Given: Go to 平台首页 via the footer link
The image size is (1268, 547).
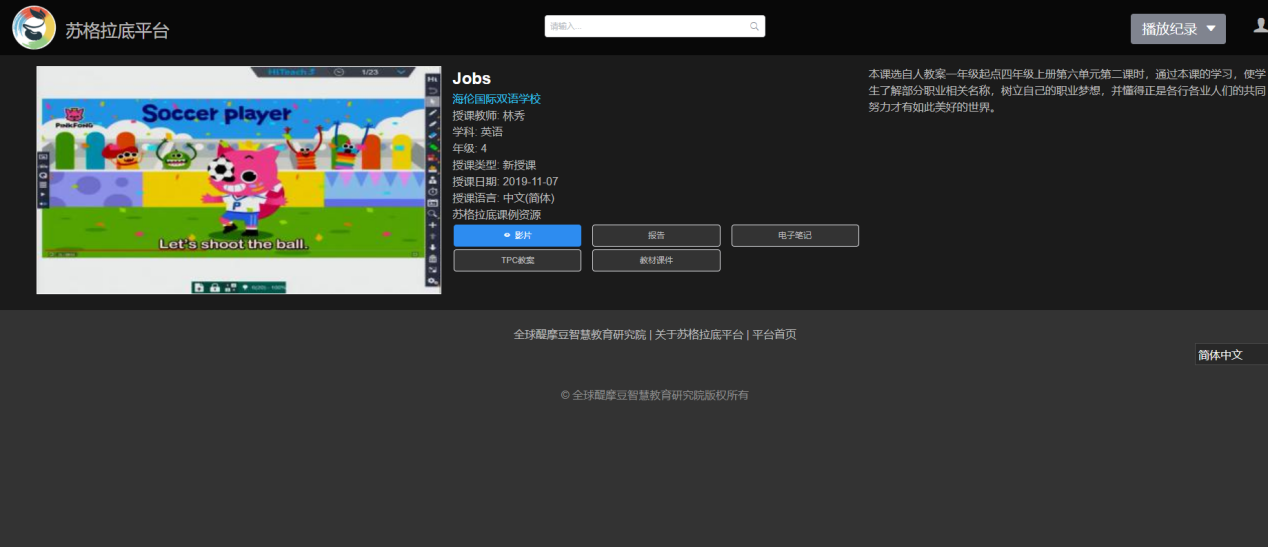Looking at the screenshot, I should point(774,335).
